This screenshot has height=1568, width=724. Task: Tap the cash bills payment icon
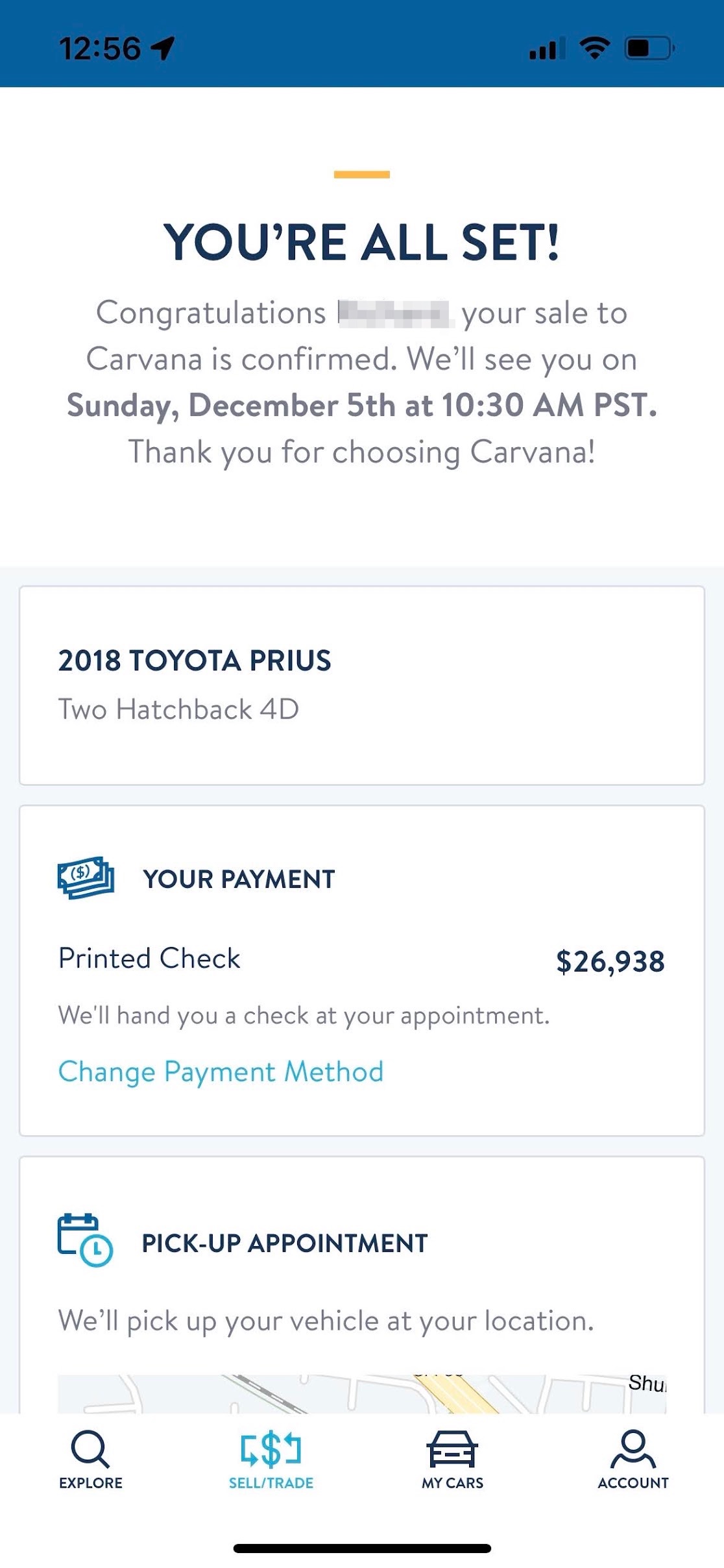86,877
